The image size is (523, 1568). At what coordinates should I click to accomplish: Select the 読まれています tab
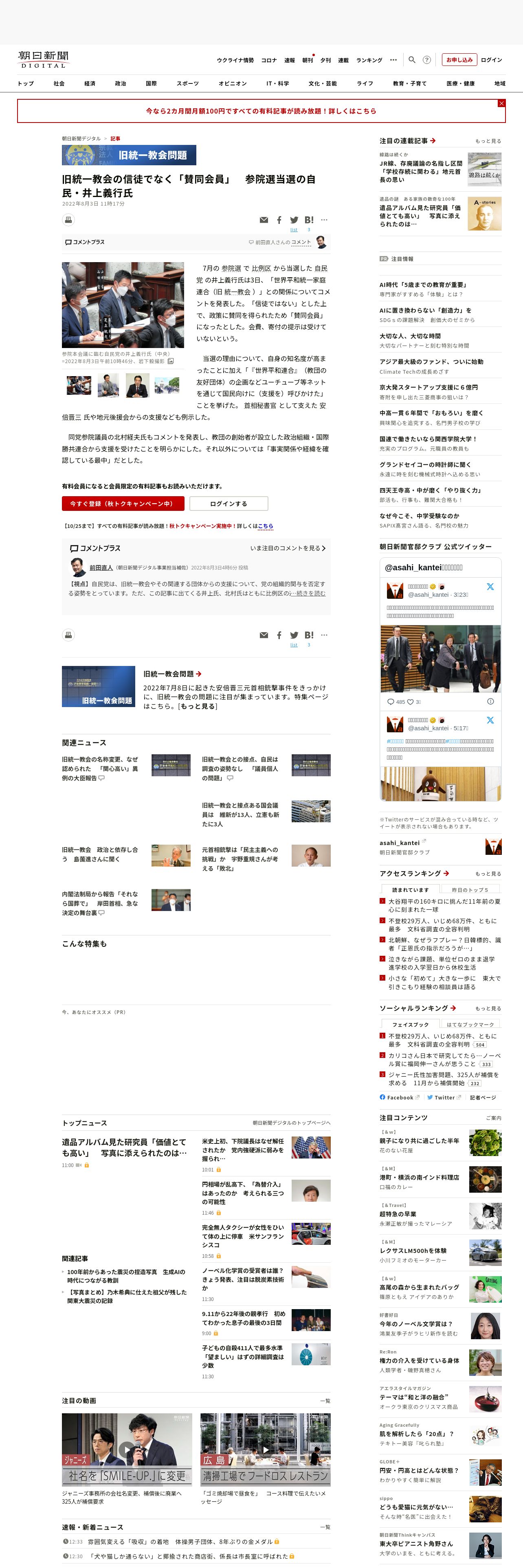[410, 890]
